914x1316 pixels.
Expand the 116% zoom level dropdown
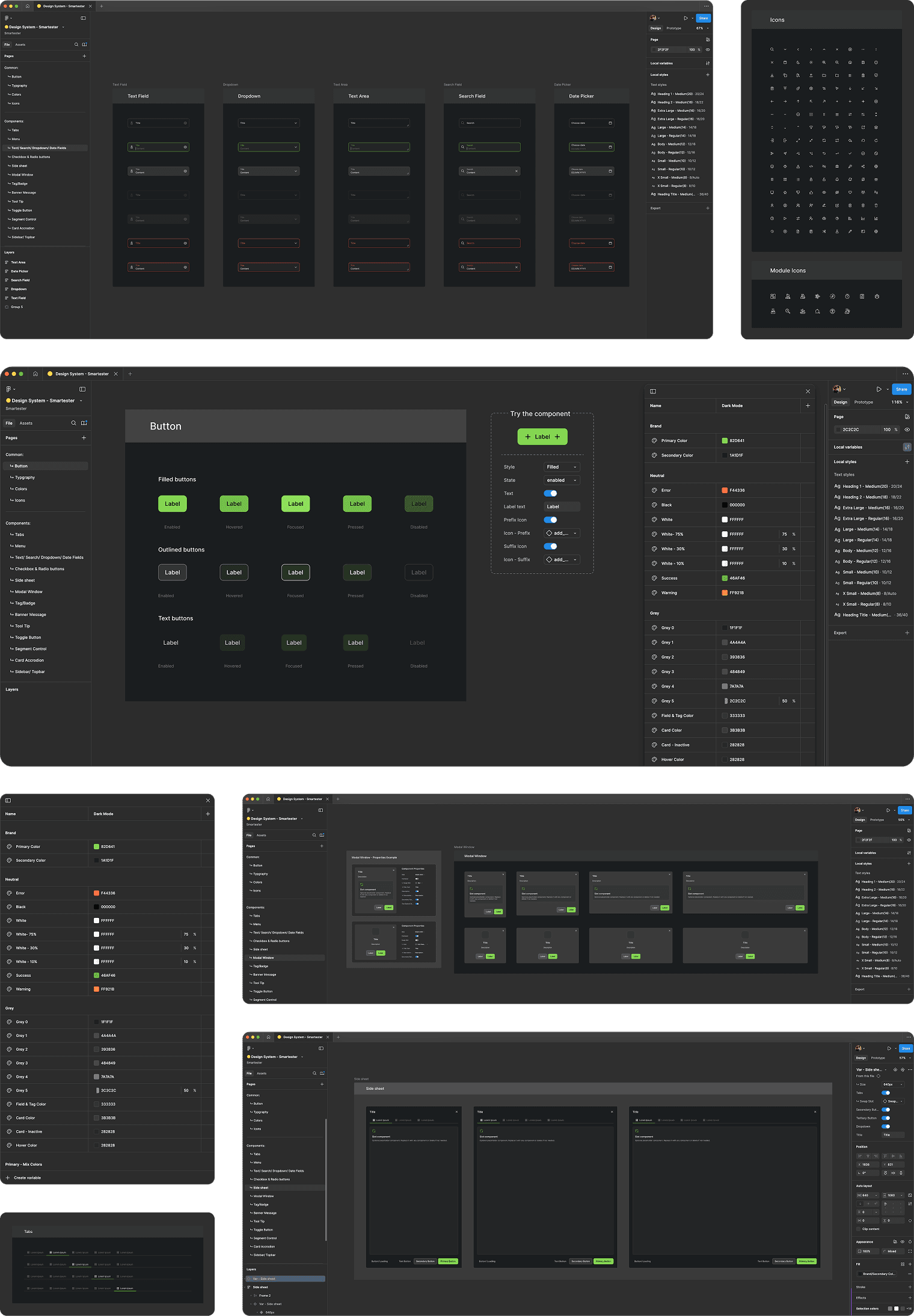tap(900, 402)
